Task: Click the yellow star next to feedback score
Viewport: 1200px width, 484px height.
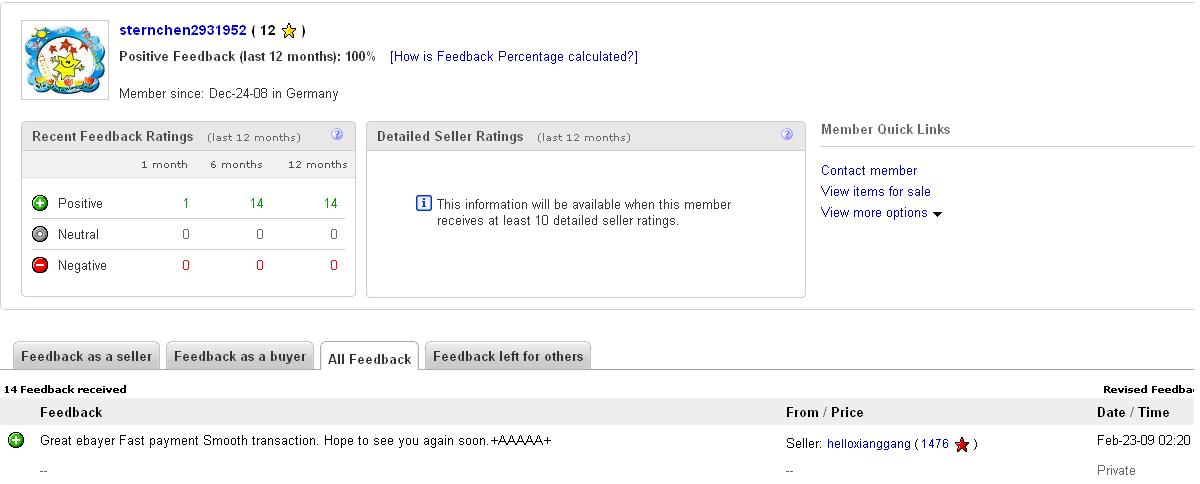Action: pyautogui.click(x=289, y=31)
